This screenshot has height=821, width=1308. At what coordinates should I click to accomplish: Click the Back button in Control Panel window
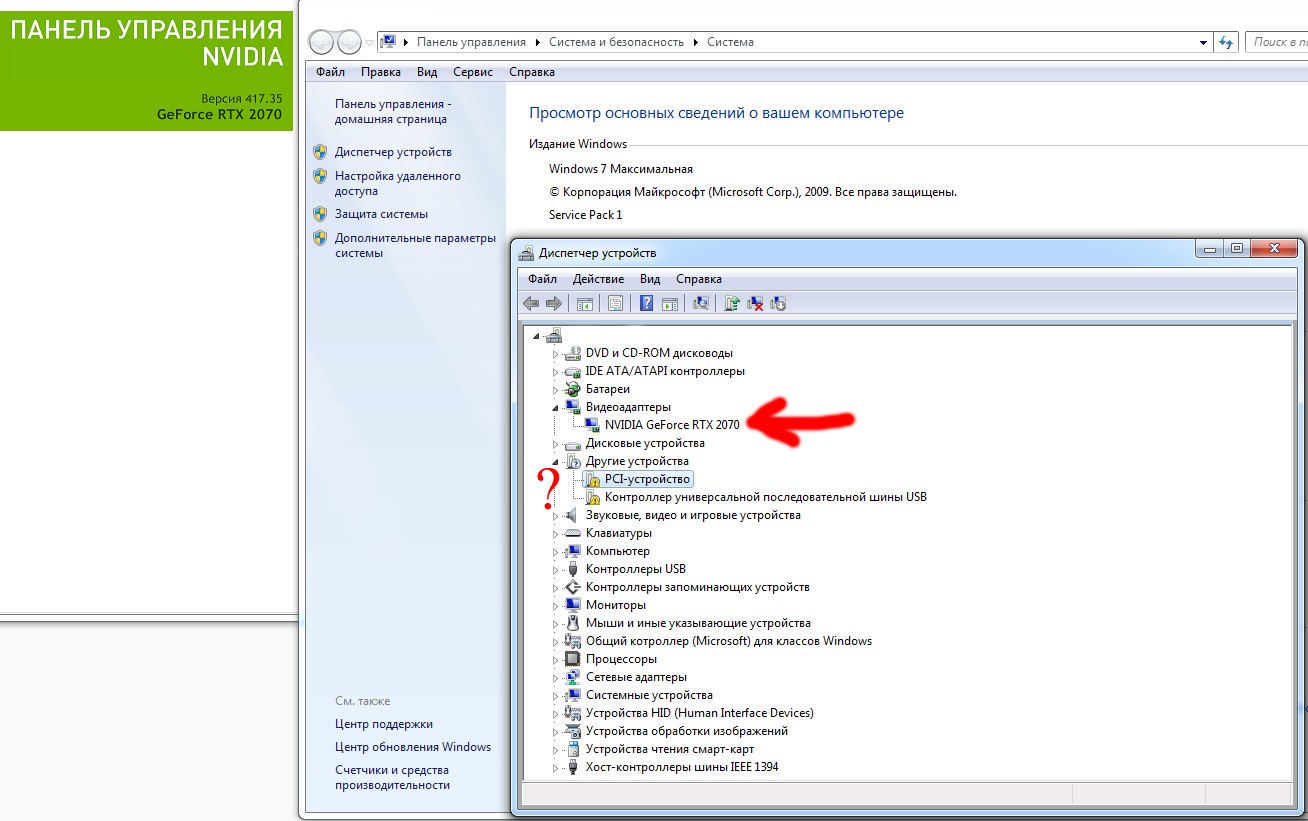pos(322,42)
